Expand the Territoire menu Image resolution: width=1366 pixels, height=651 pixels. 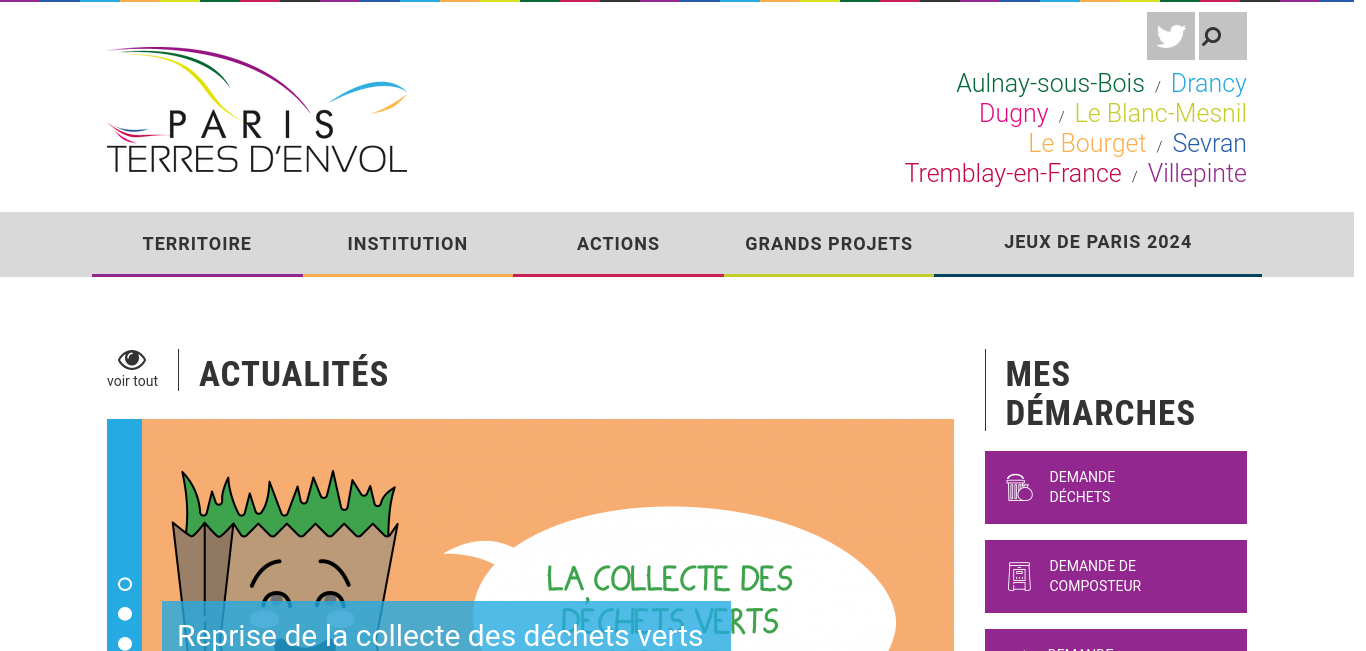[197, 244]
